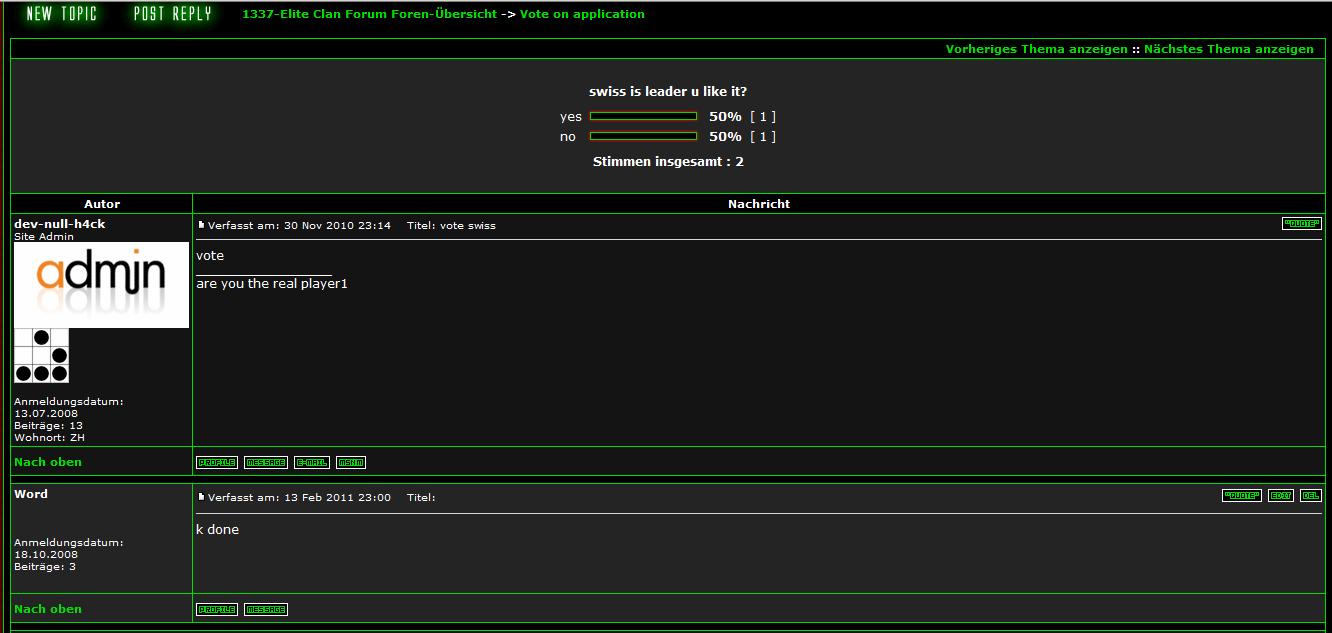Open Vorheriges Thema anzeigen link
The width and height of the screenshot is (1332, 633).
coord(1036,49)
